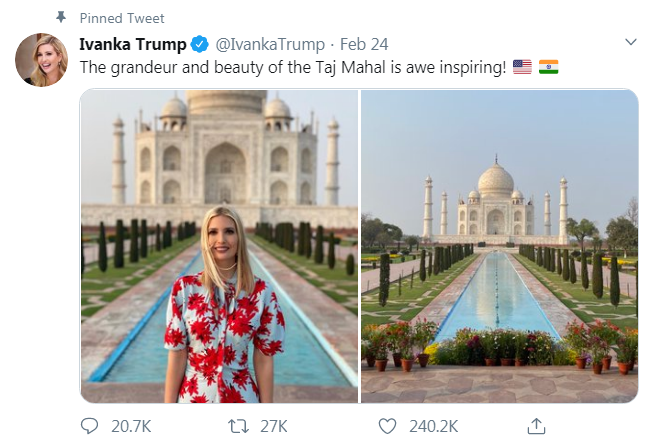
Task: Click the 20.7K reply count
Action: tap(131, 426)
